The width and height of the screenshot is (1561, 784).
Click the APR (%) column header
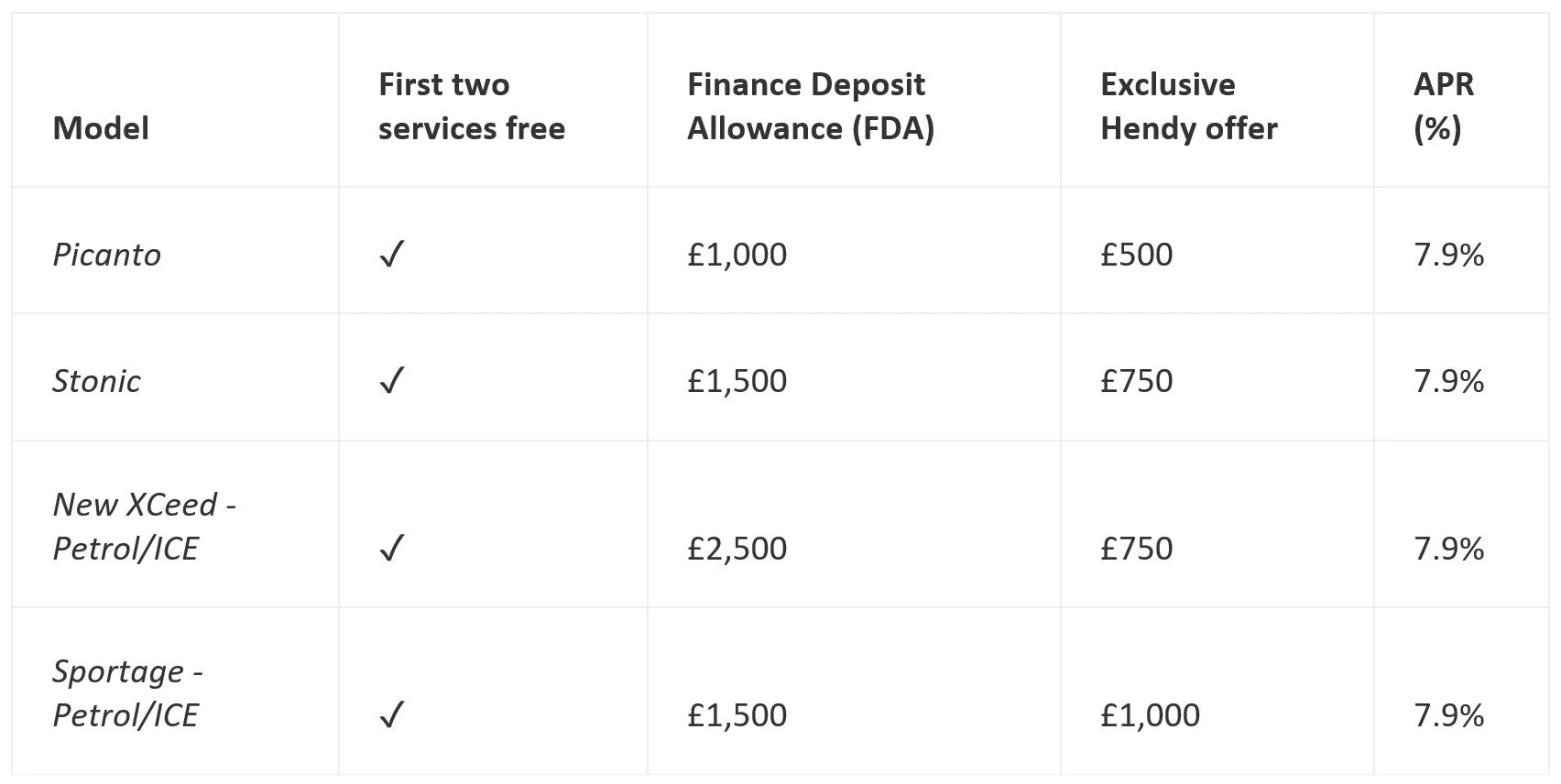[x=1443, y=106]
